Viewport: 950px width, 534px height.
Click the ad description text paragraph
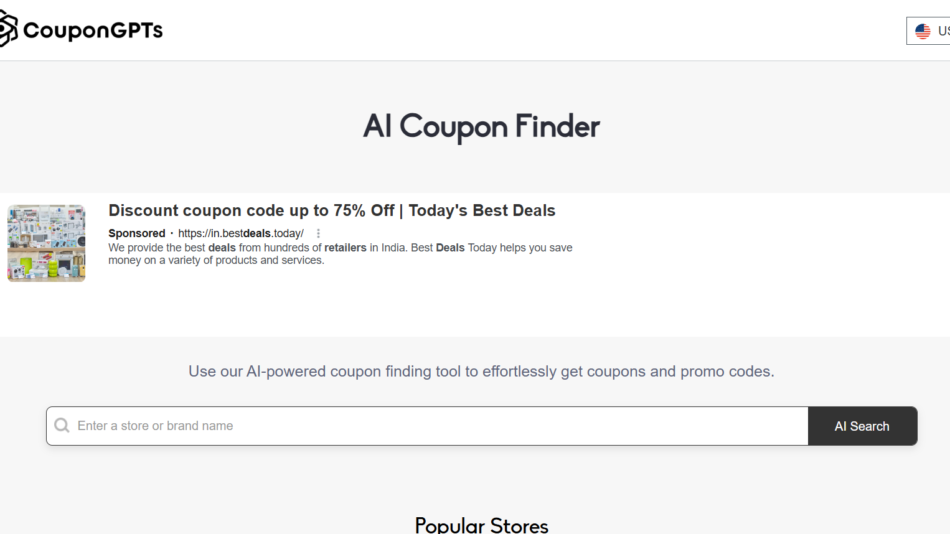point(340,254)
